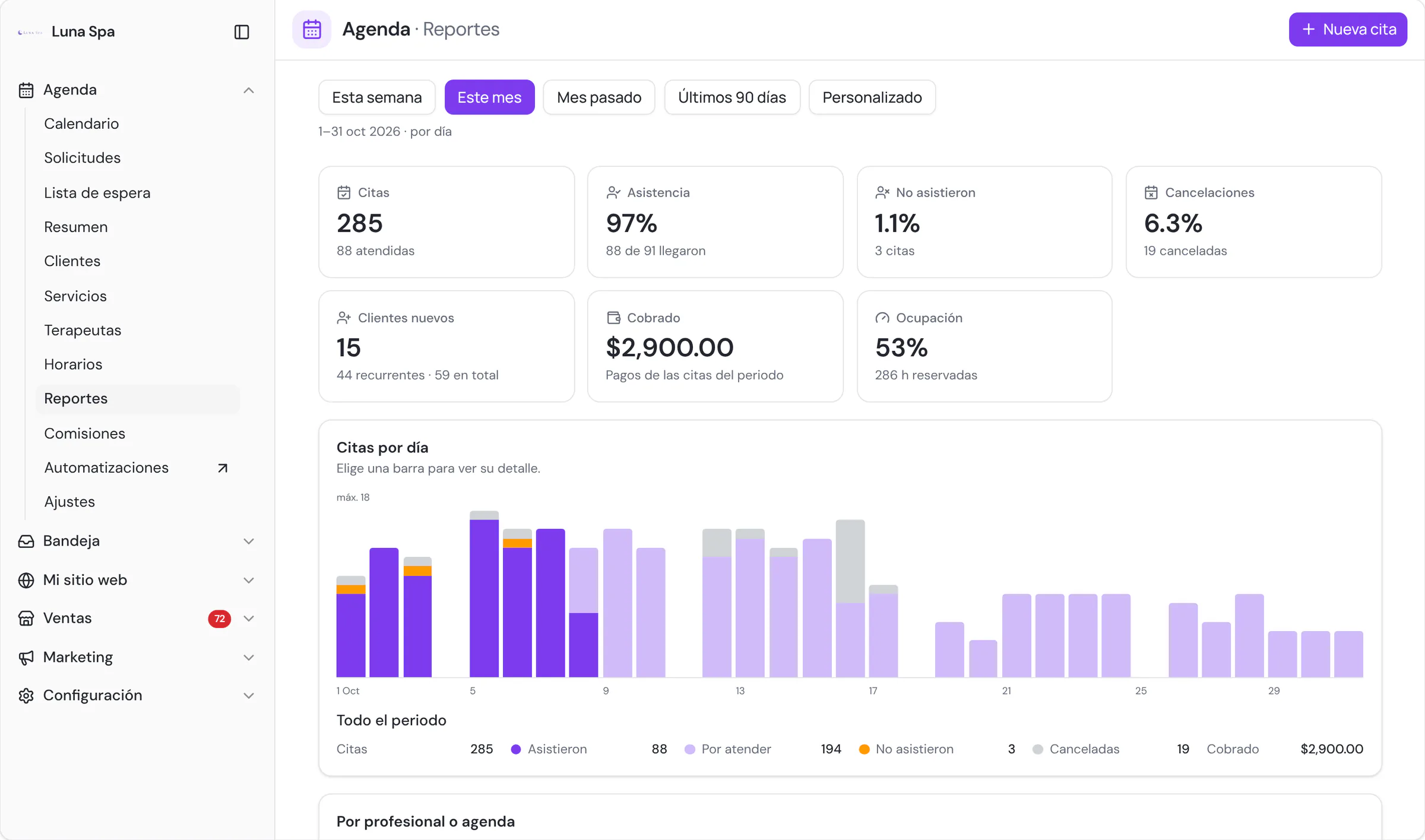
Task: Expand the Bandeja section chevron
Action: tap(249, 541)
